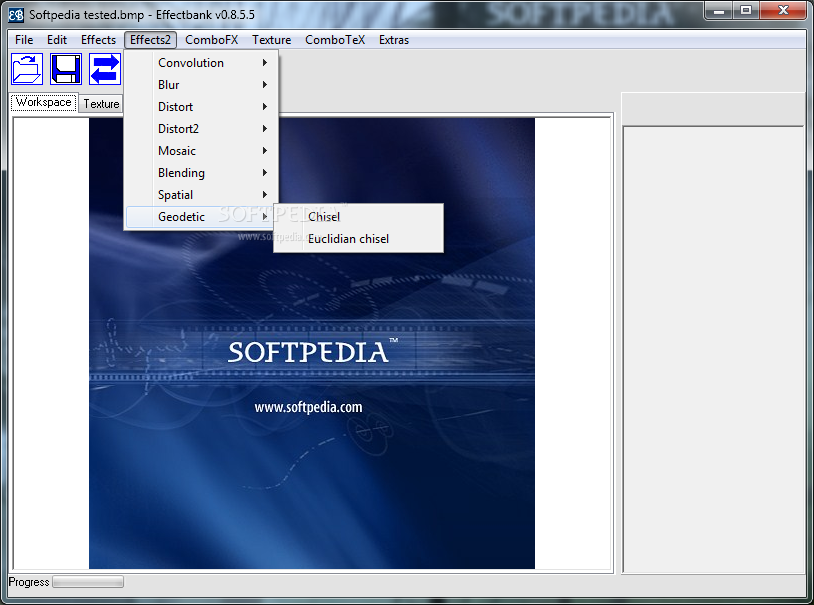Open the ComboTeX menu
Viewport: 814px width, 605px height.
click(335, 40)
